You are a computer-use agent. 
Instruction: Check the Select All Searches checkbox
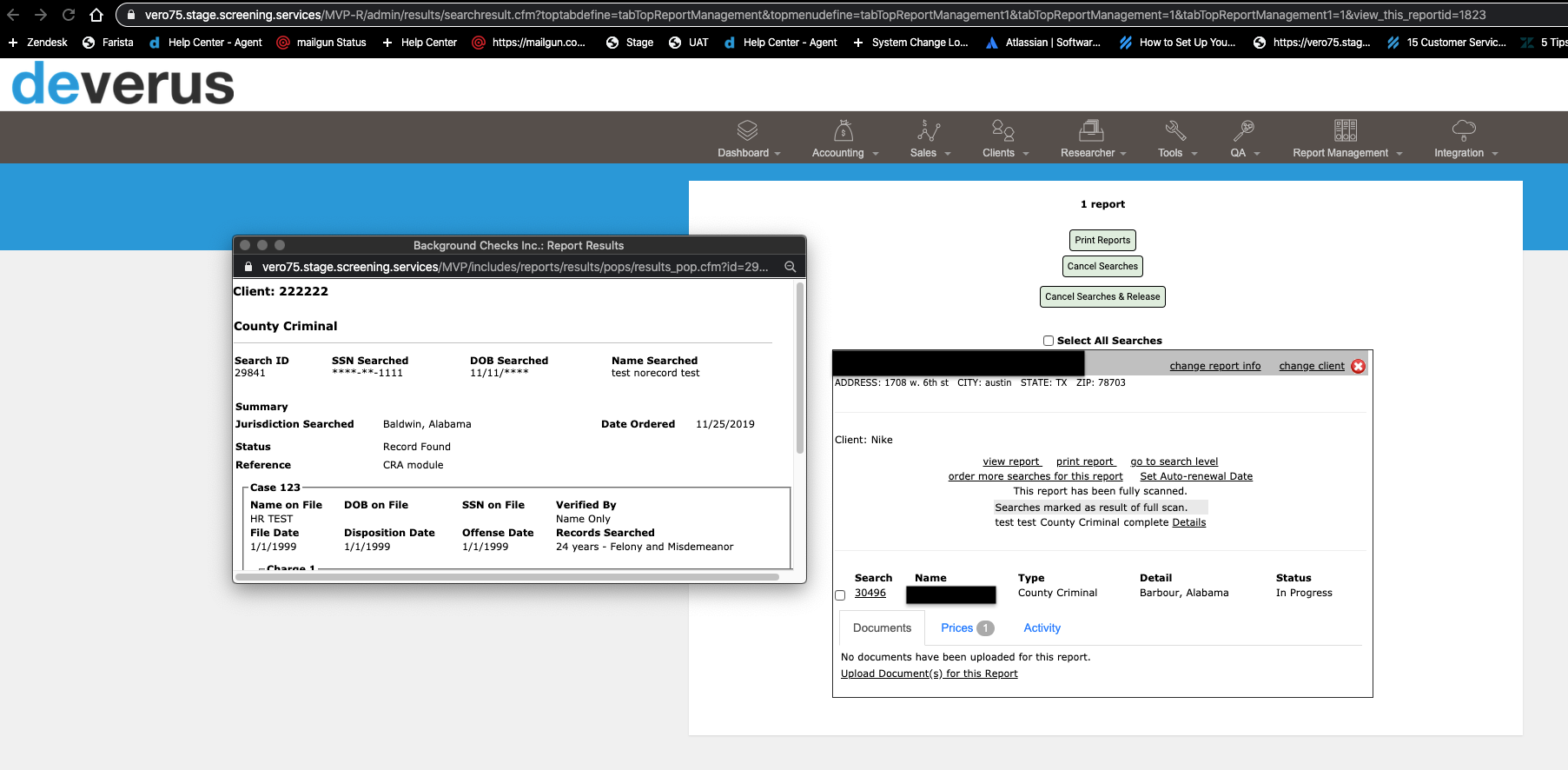click(1049, 341)
